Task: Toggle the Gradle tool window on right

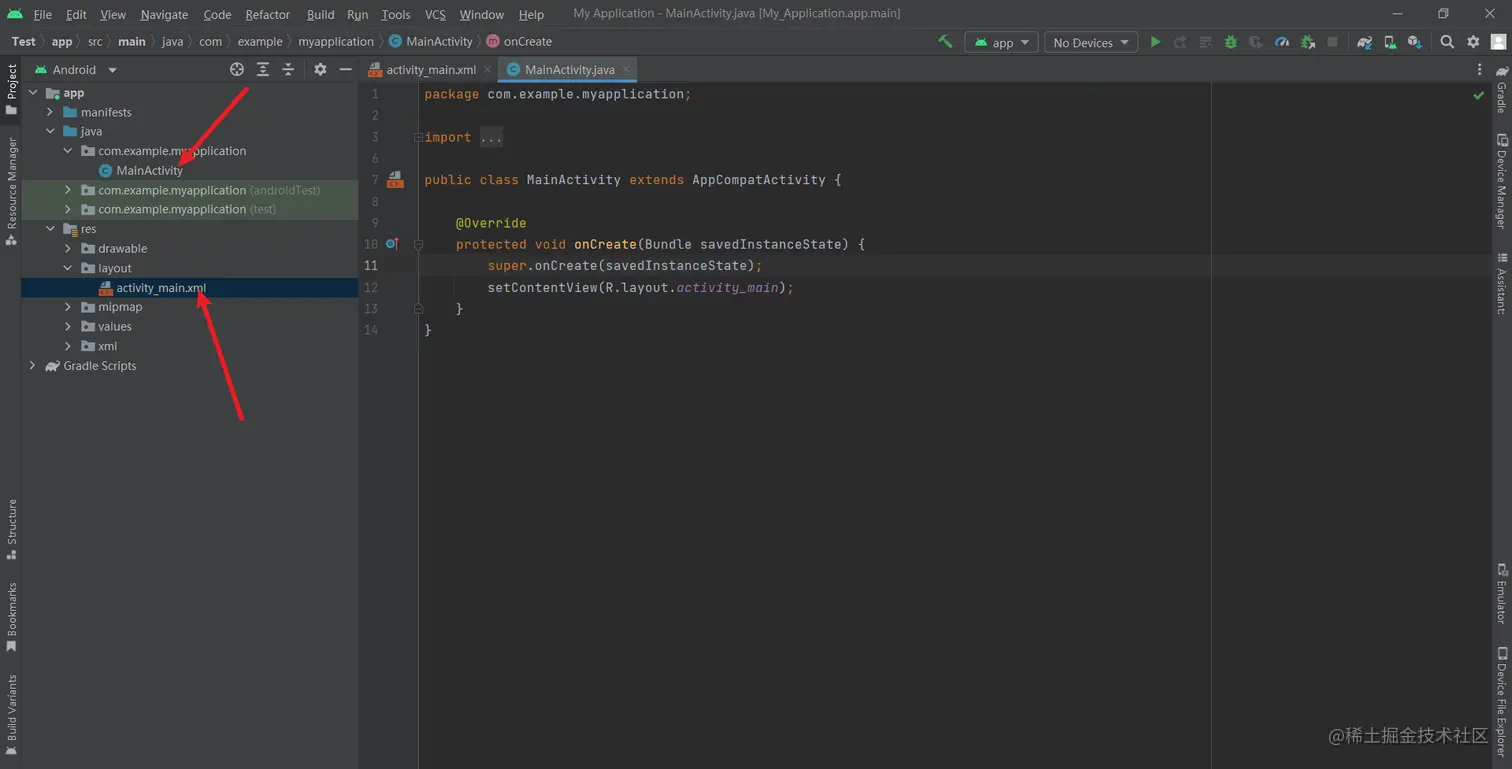Action: tap(1501, 88)
